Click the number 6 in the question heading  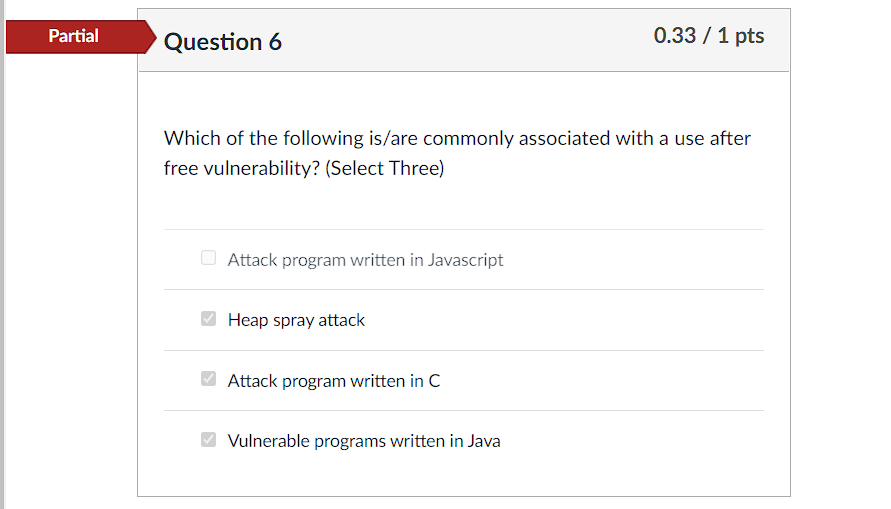[274, 41]
